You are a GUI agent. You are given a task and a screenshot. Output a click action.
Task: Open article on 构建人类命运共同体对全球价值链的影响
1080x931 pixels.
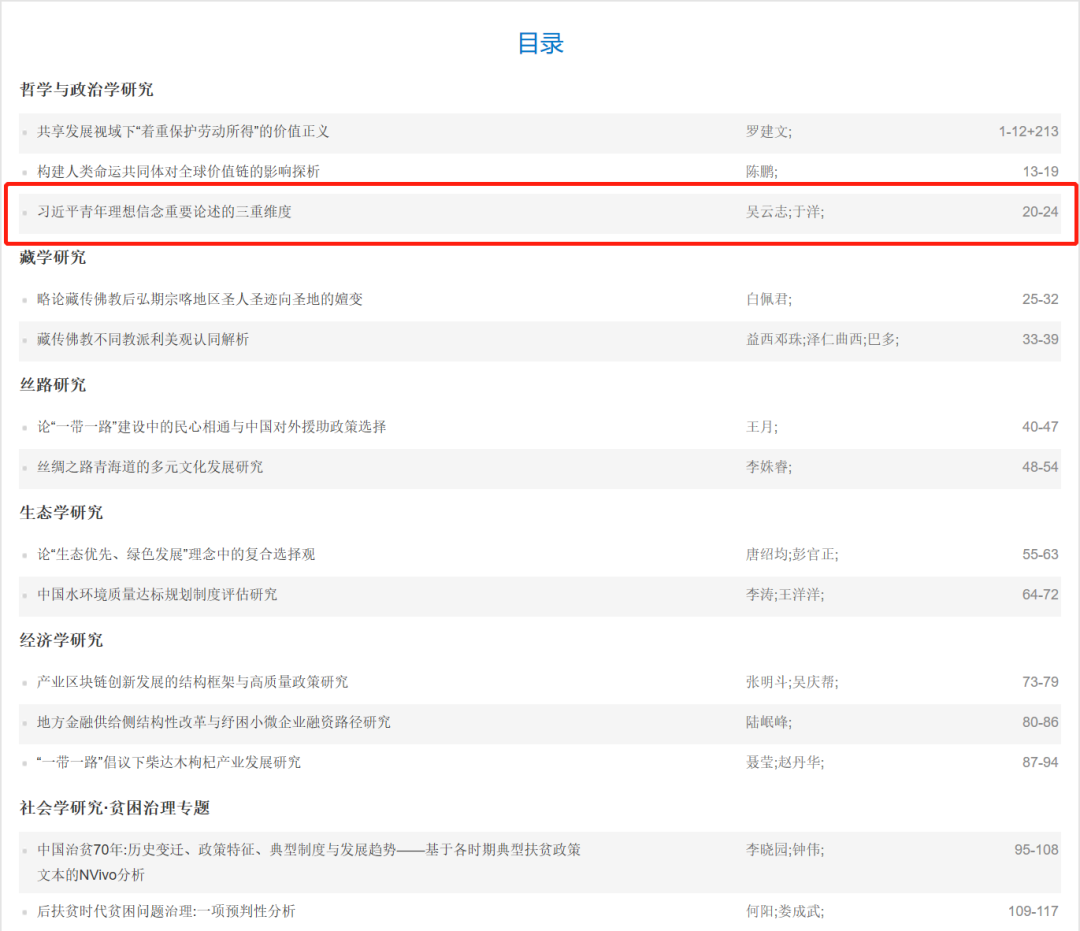pyautogui.click(x=178, y=171)
